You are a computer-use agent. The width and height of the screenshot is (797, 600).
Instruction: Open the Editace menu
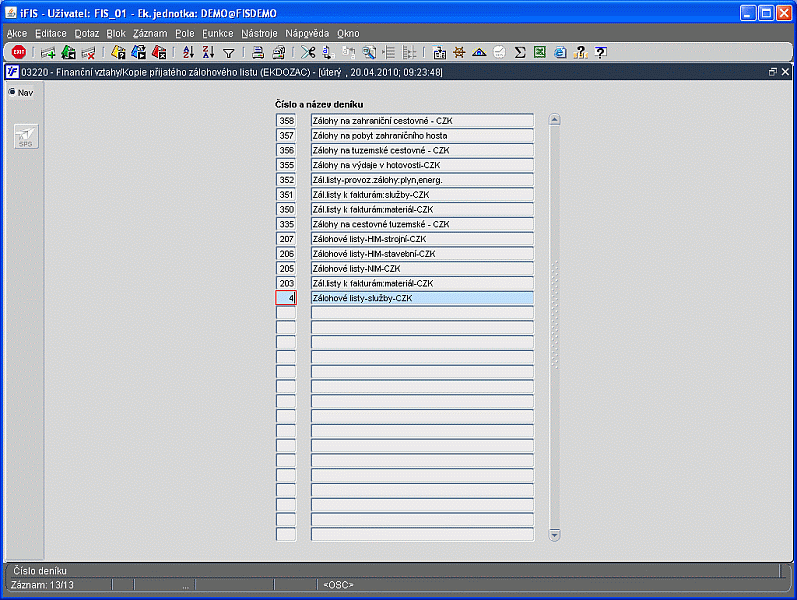pos(51,34)
